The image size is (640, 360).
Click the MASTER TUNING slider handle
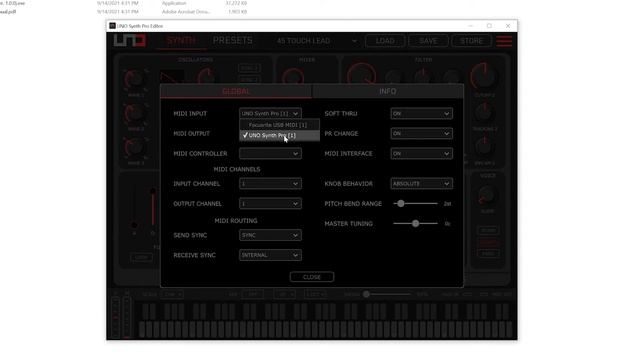pos(415,223)
